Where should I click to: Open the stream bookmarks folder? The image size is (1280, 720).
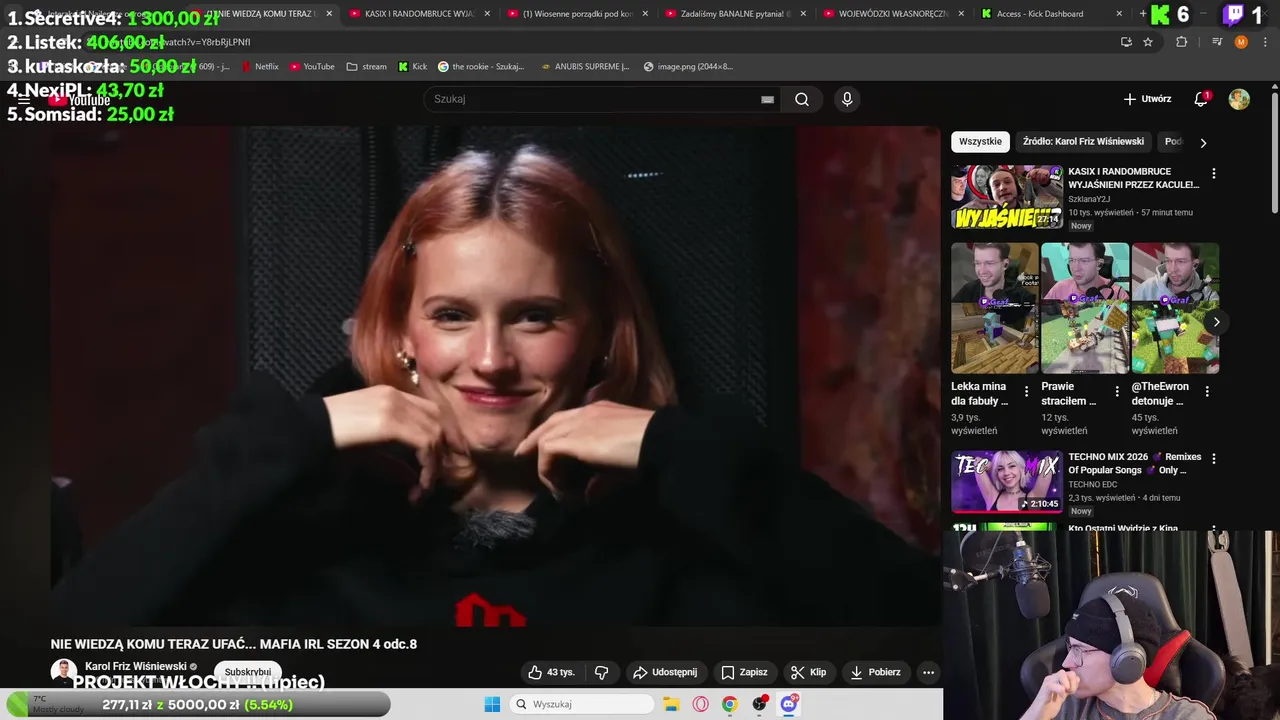point(366,67)
